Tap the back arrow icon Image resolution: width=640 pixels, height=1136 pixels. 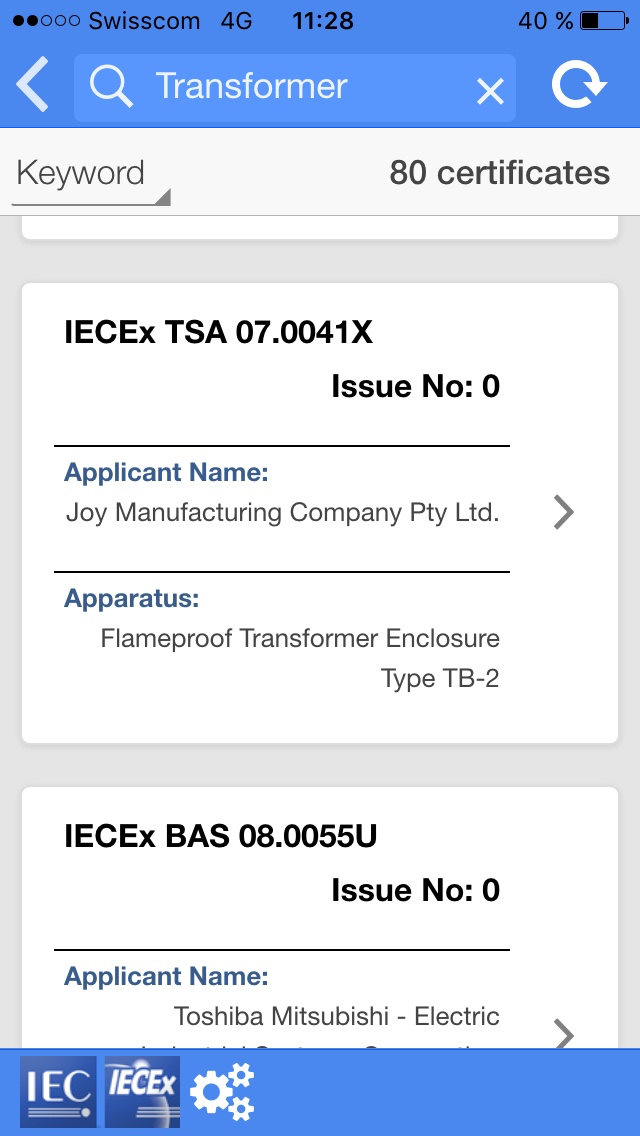[x=32, y=85]
